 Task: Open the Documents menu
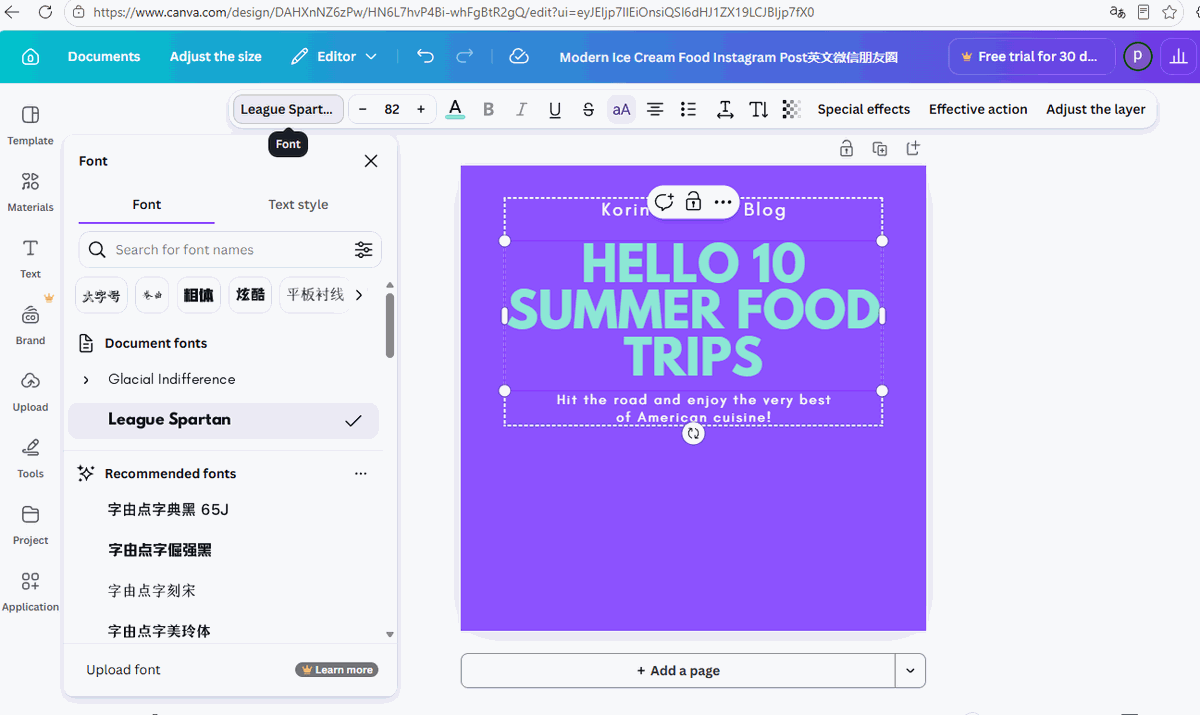click(104, 57)
